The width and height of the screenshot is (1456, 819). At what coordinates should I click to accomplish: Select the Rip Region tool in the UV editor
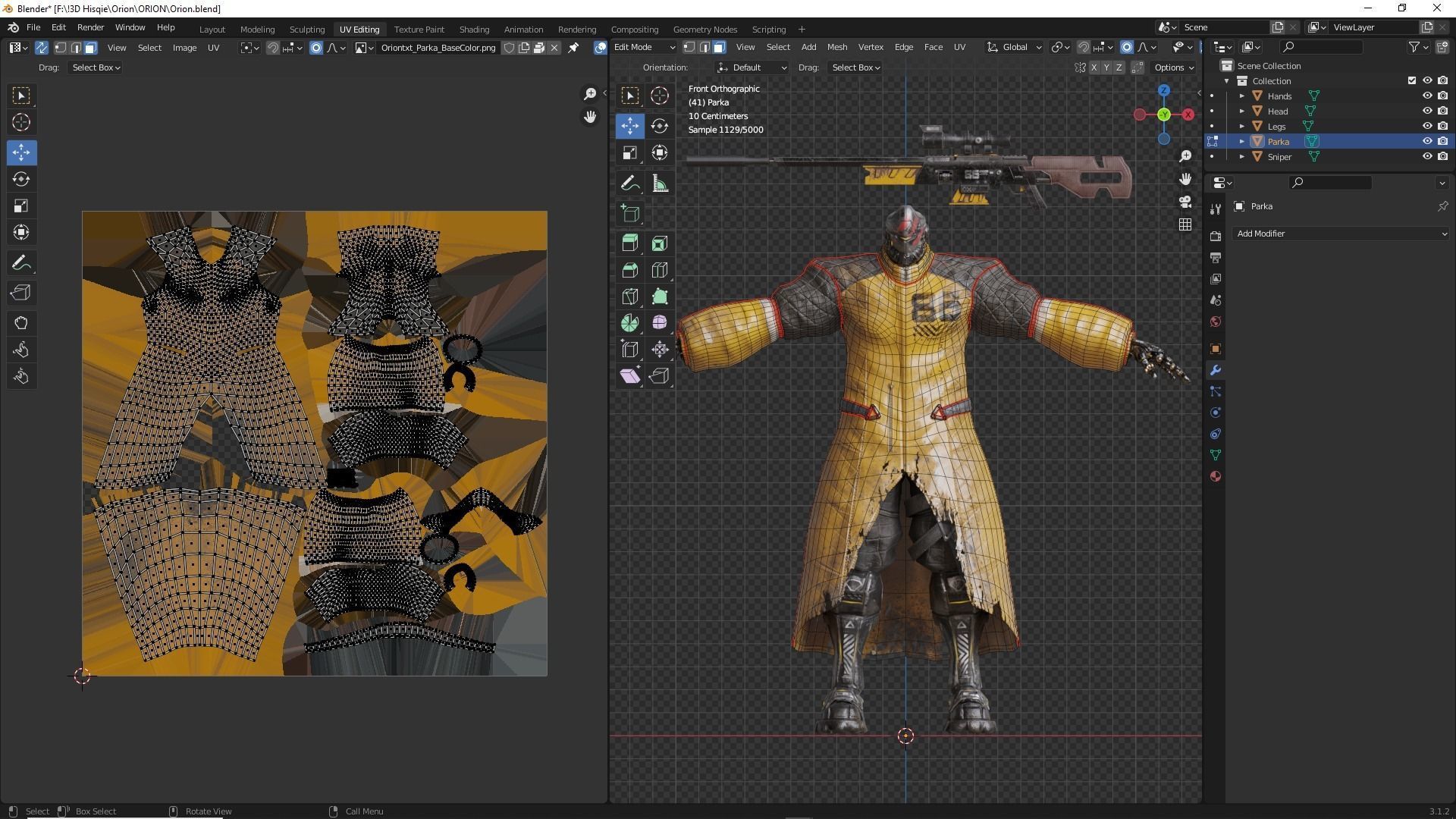[21, 293]
